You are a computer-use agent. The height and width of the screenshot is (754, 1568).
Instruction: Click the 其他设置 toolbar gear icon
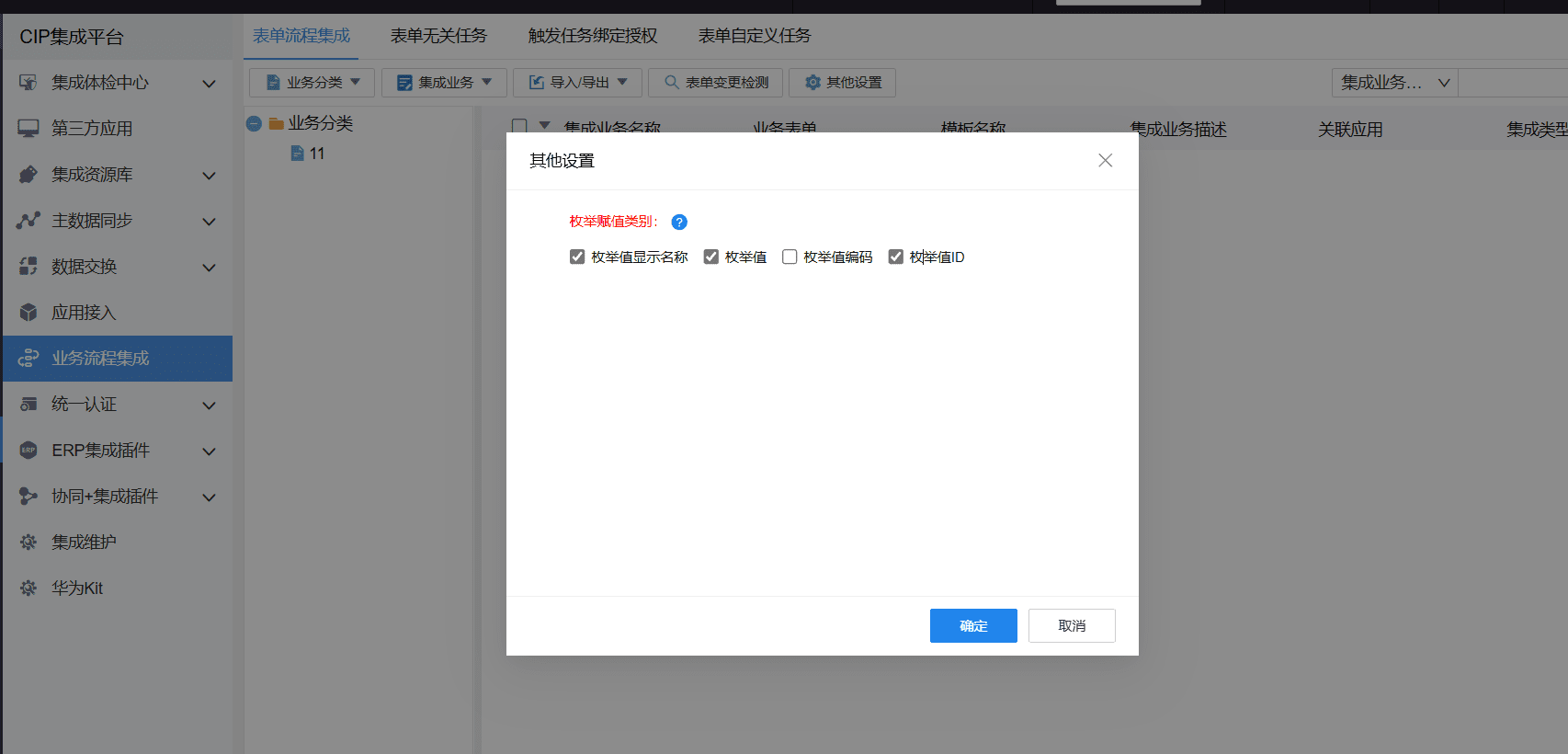point(812,83)
